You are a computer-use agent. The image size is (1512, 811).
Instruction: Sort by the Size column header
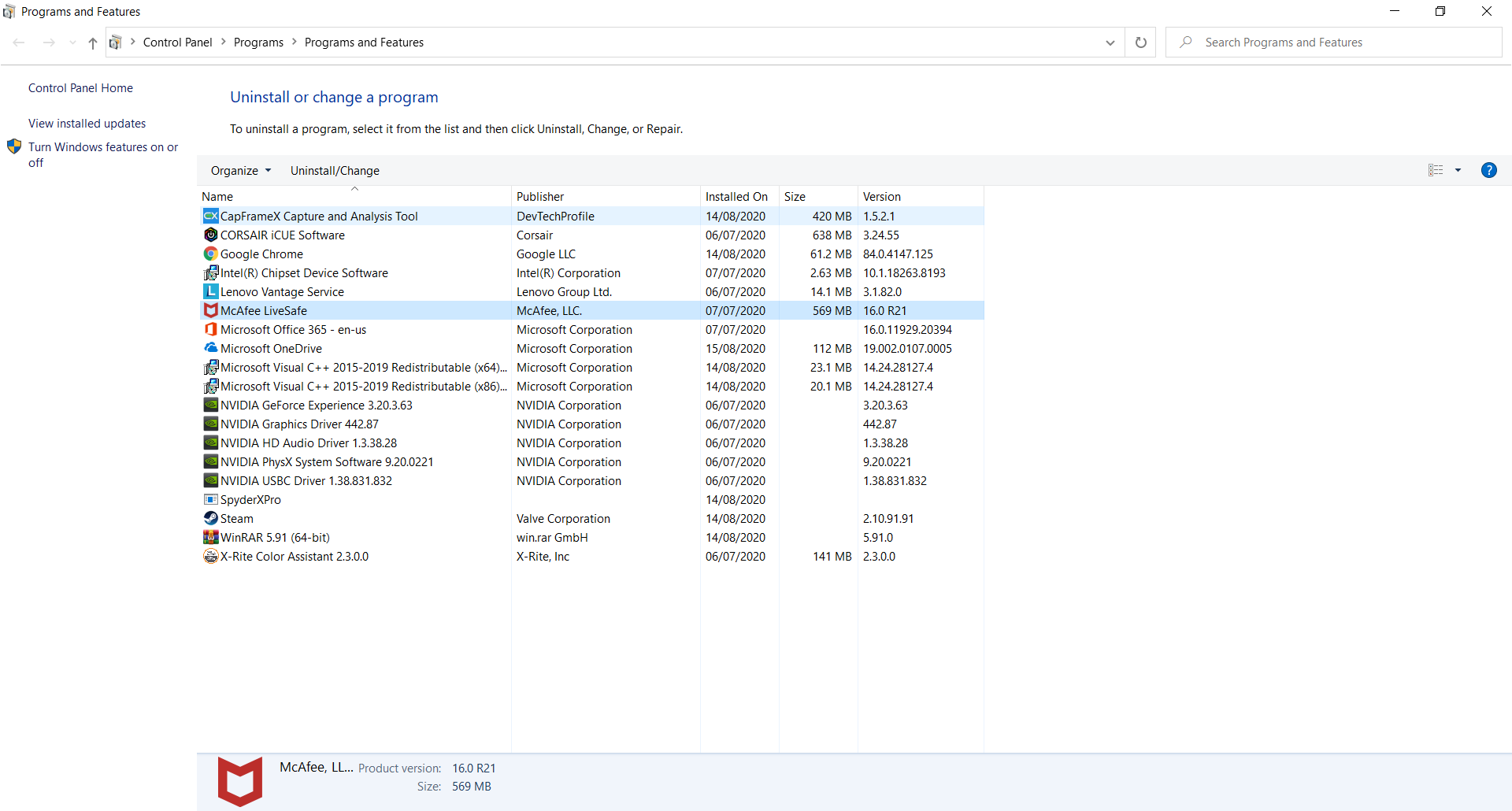tap(818, 197)
